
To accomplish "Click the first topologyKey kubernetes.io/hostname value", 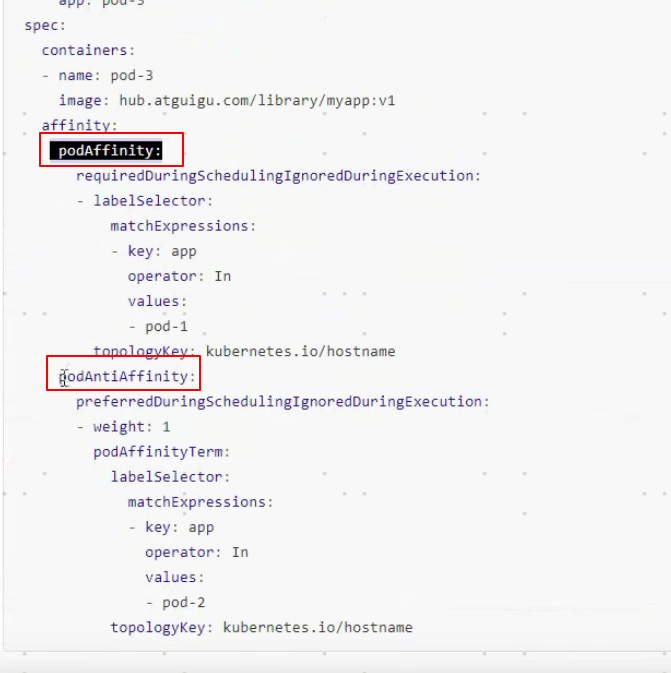I will (301, 352).
